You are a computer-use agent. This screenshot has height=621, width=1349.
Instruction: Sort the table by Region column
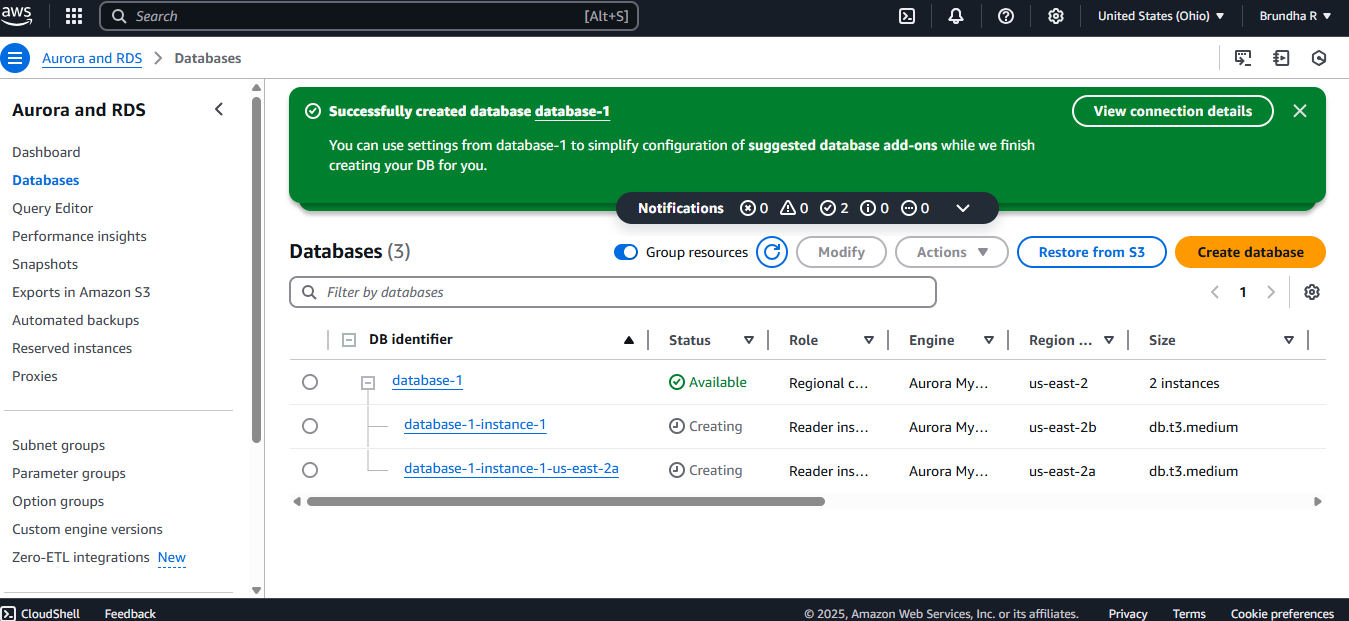[1109, 340]
